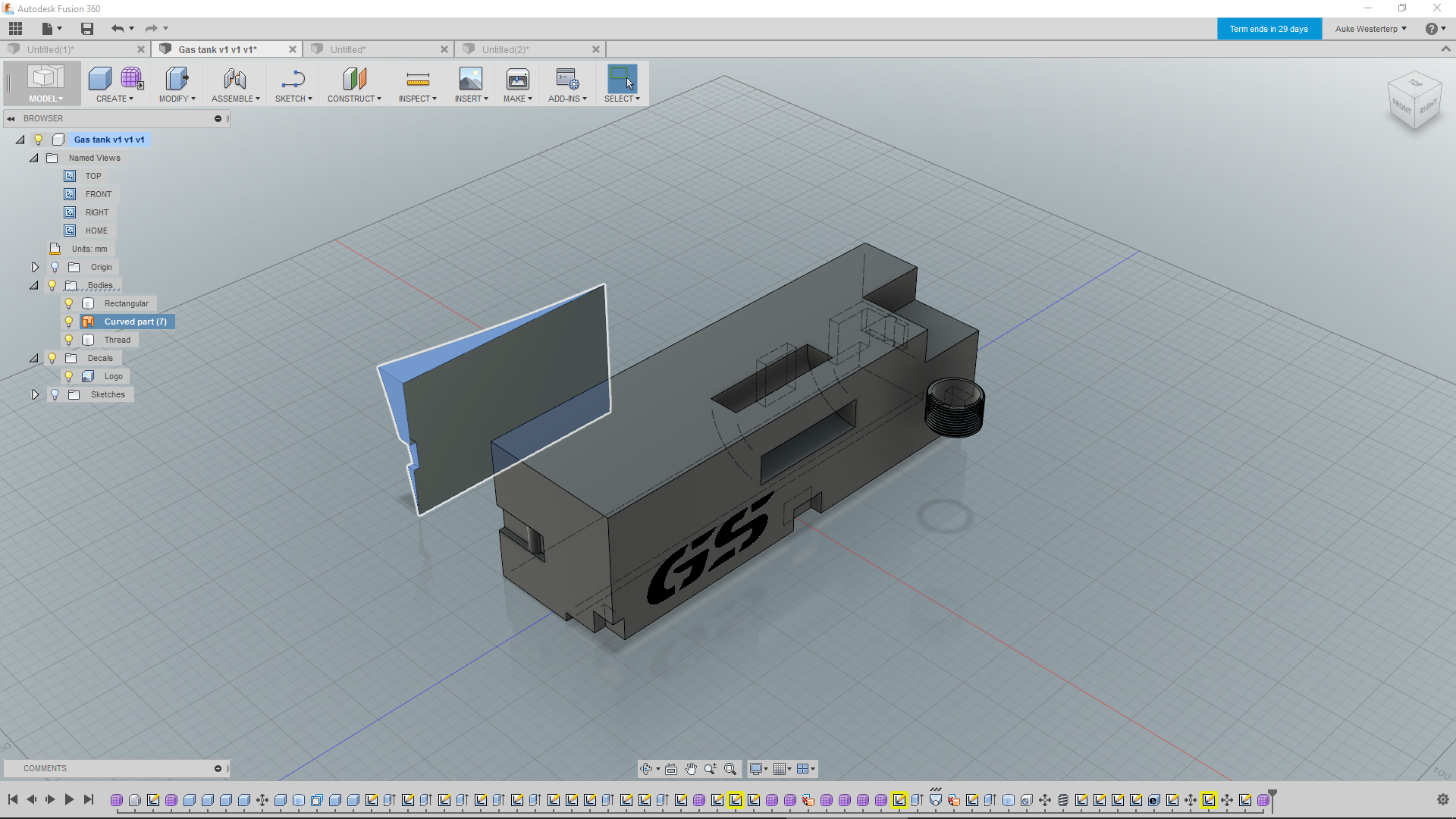Activate the Pan tool in navigation bar

[x=691, y=768]
